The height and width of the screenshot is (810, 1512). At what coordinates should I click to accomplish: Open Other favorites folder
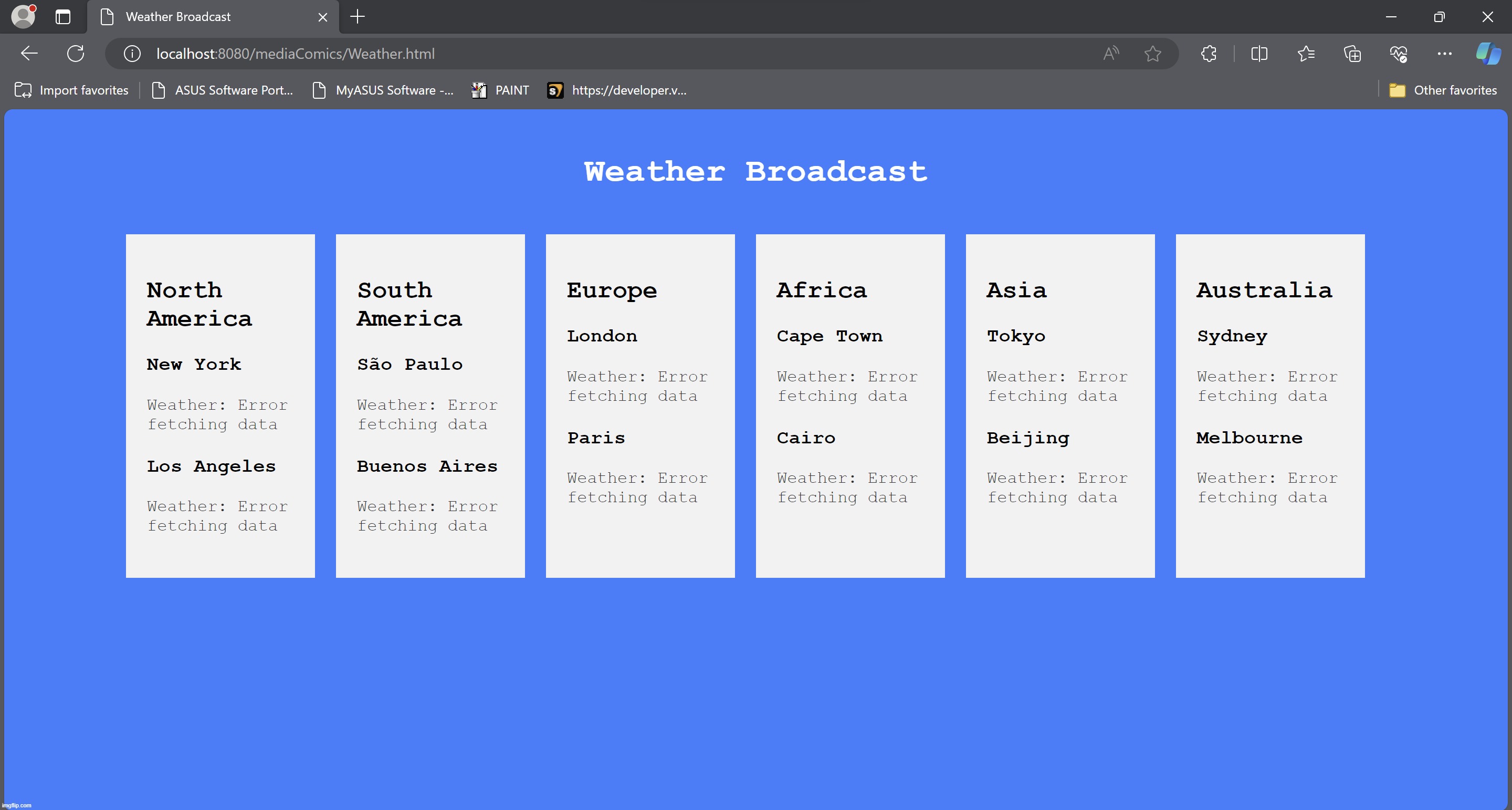click(1443, 90)
